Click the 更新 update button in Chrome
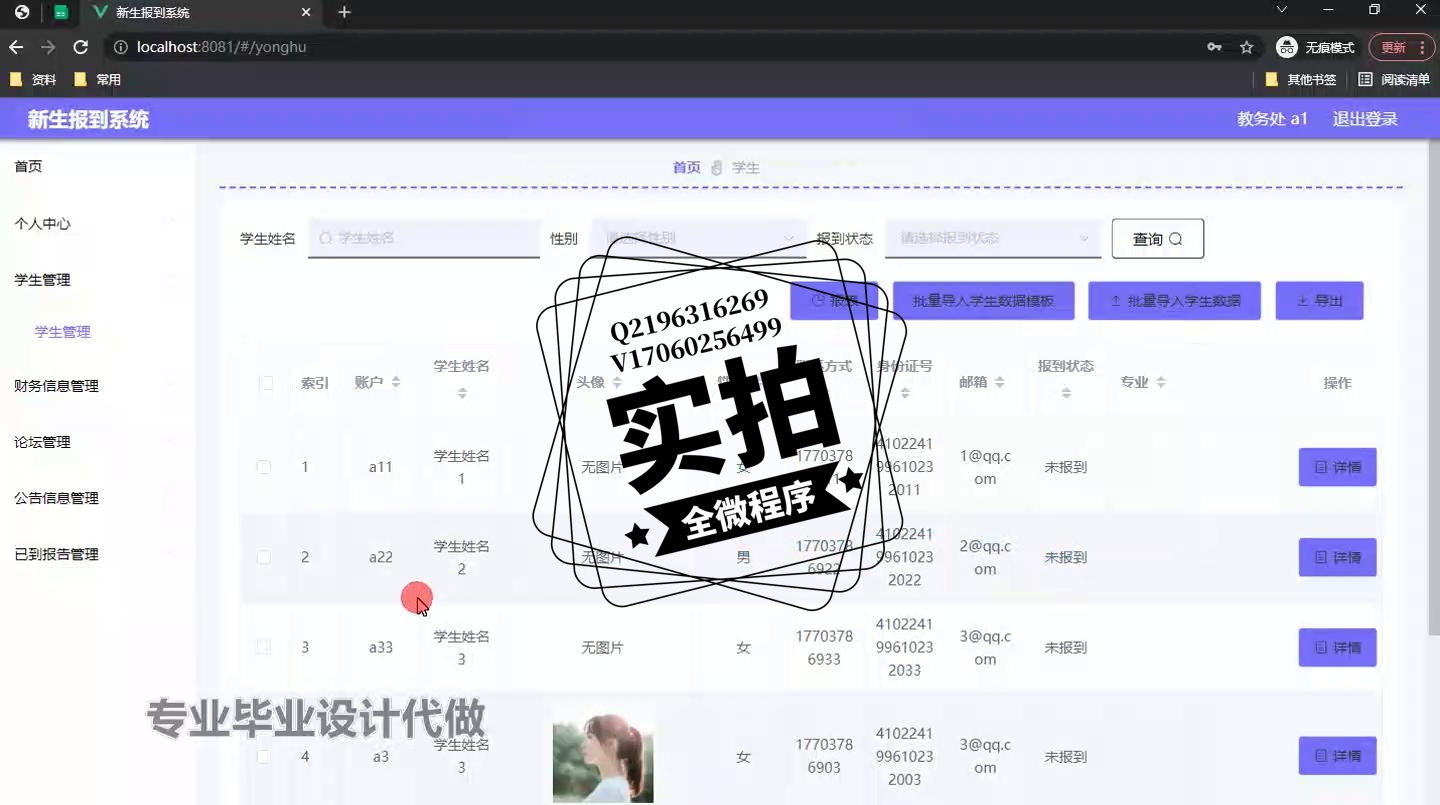 tap(1393, 47)
